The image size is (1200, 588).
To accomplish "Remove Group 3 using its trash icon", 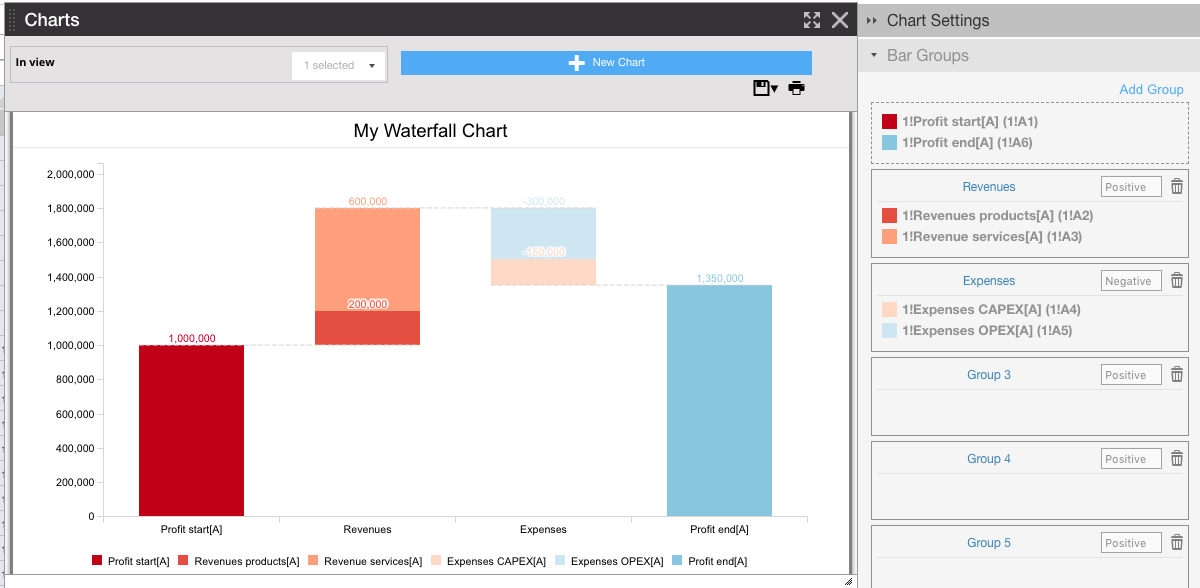I will [1177, 375].
